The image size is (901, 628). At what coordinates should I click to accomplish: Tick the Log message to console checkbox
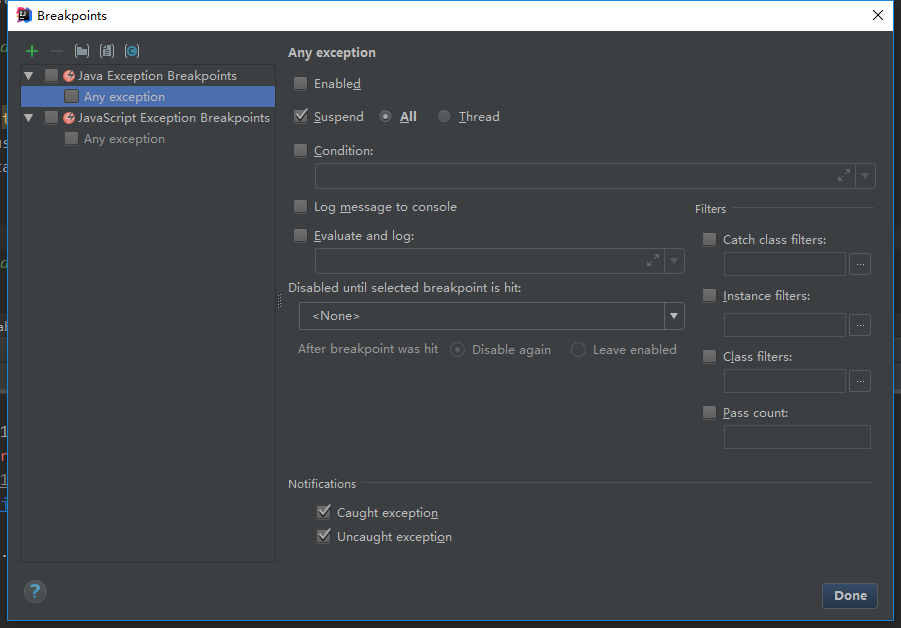(301, 207)
